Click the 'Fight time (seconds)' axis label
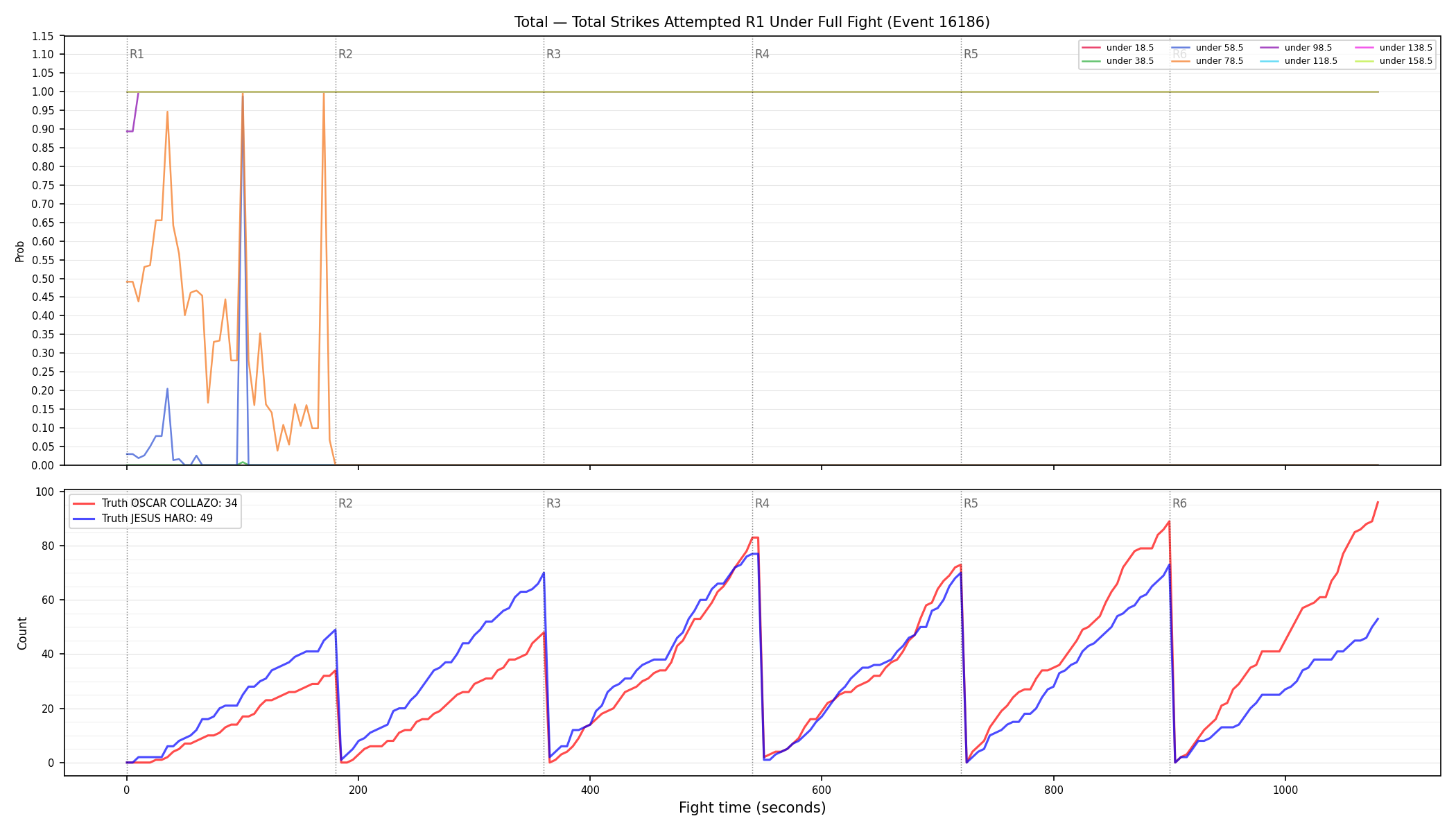This screenshot has width=1456, height=832. point(752,808)
